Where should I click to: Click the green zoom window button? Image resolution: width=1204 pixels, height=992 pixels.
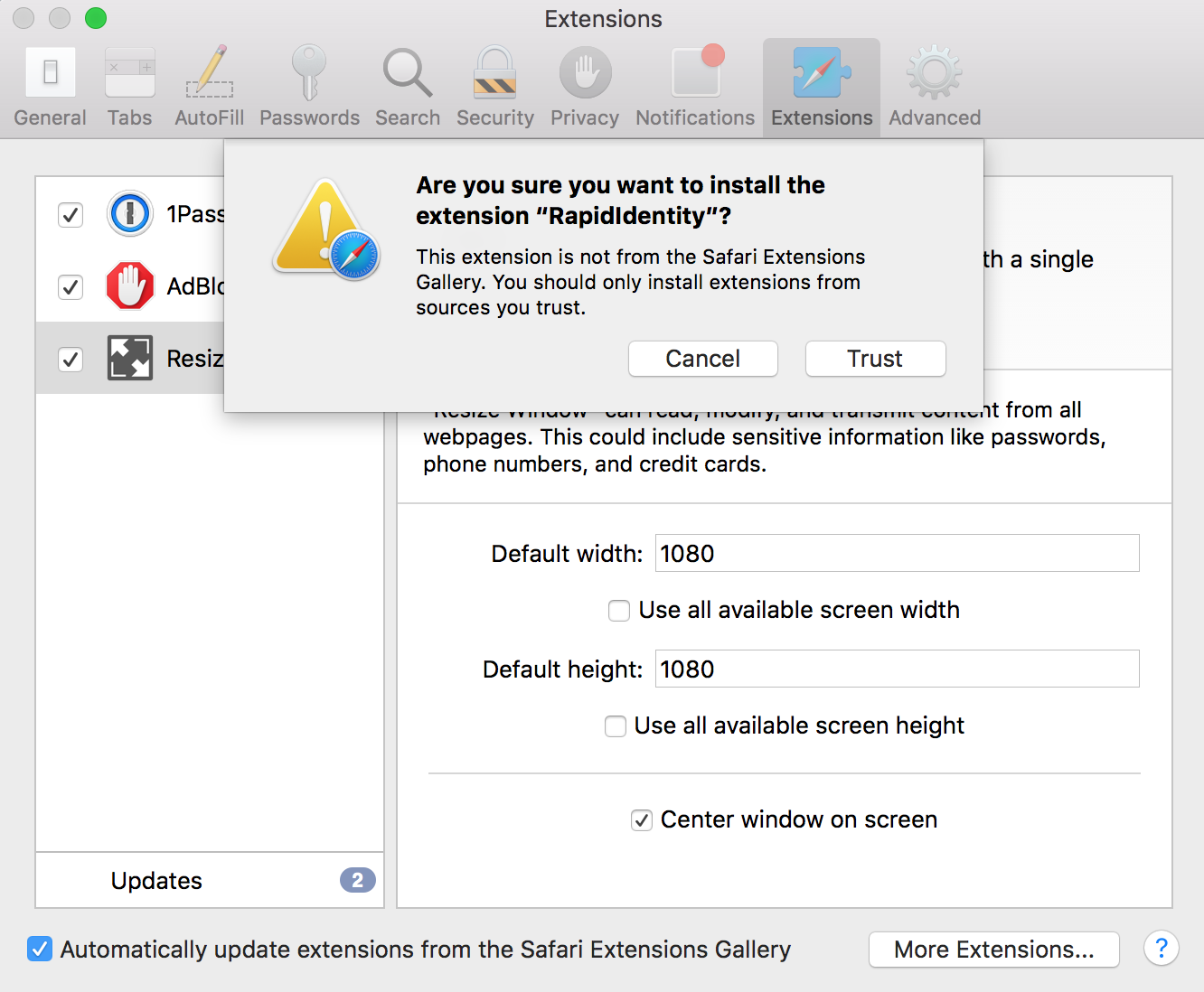click(96, 18)
